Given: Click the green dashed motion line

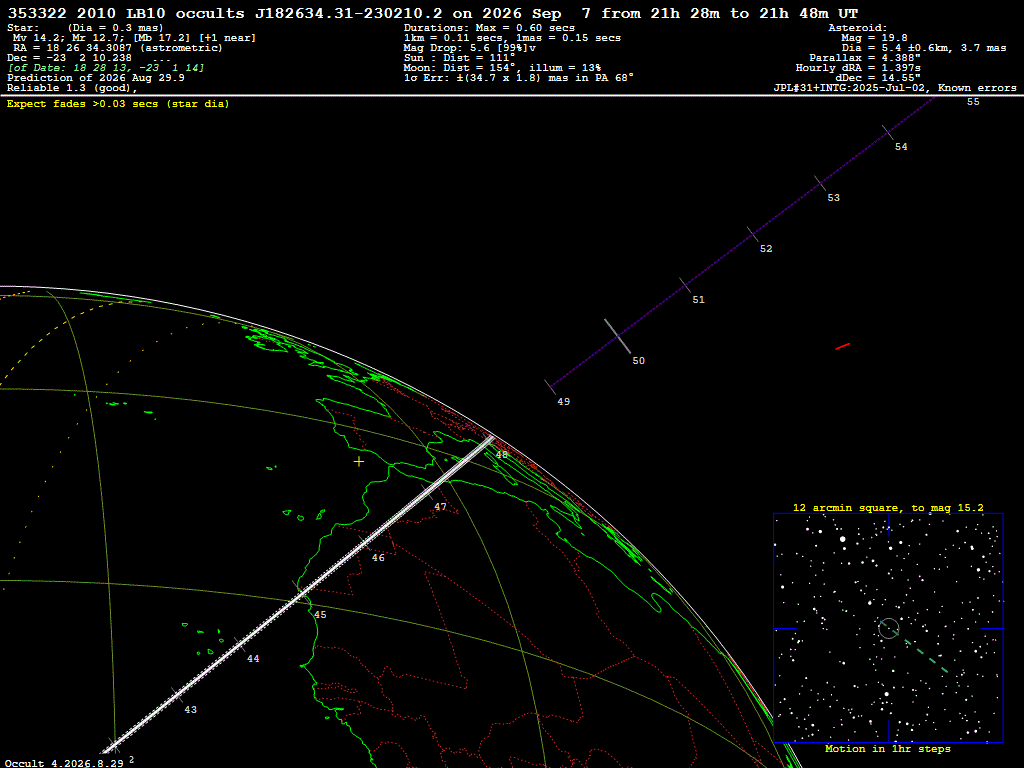Looking at the screenshot, I should (x=924, y=655).
